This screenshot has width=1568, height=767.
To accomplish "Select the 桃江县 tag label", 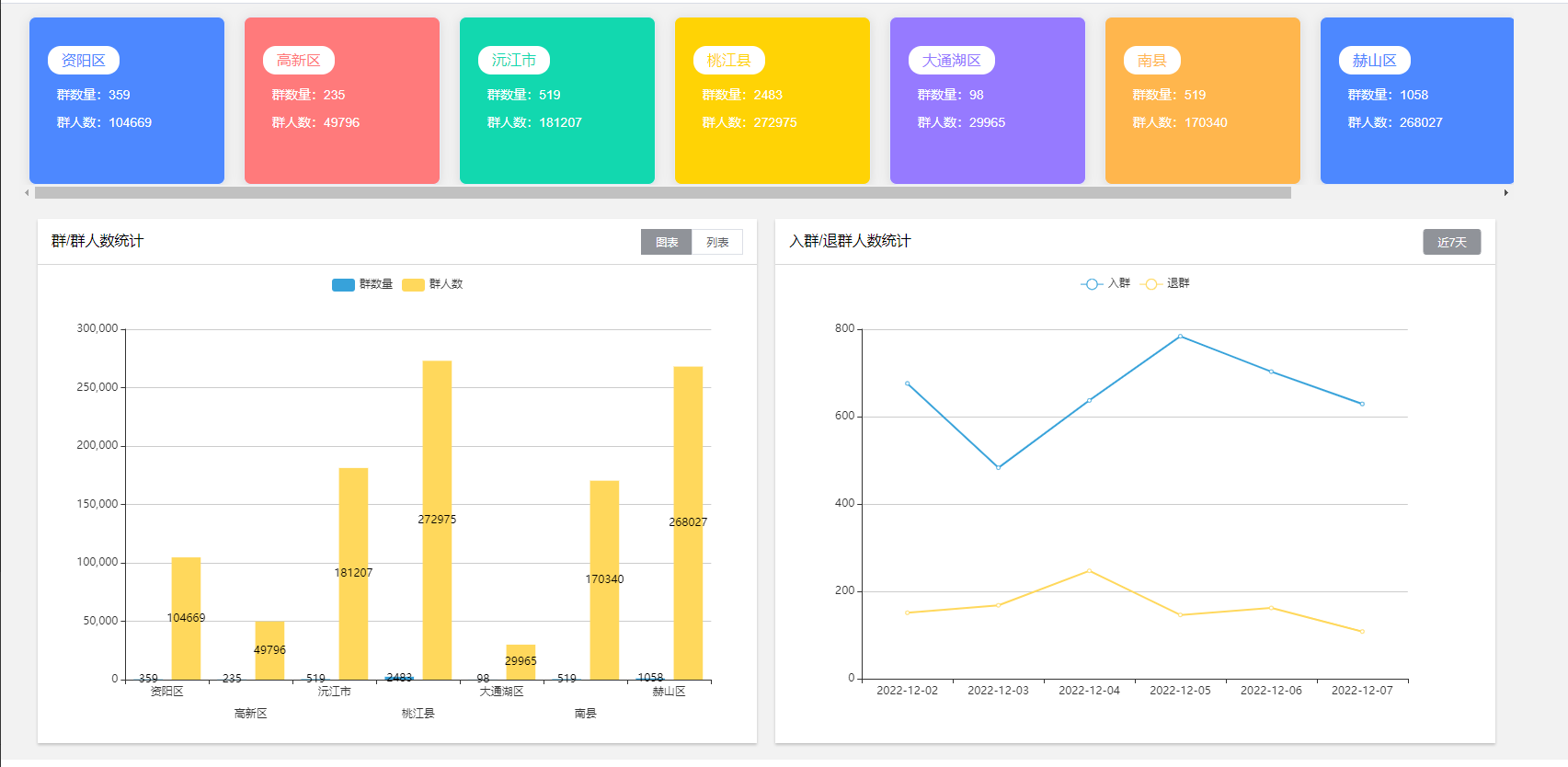I will click(x=729, y=61).
